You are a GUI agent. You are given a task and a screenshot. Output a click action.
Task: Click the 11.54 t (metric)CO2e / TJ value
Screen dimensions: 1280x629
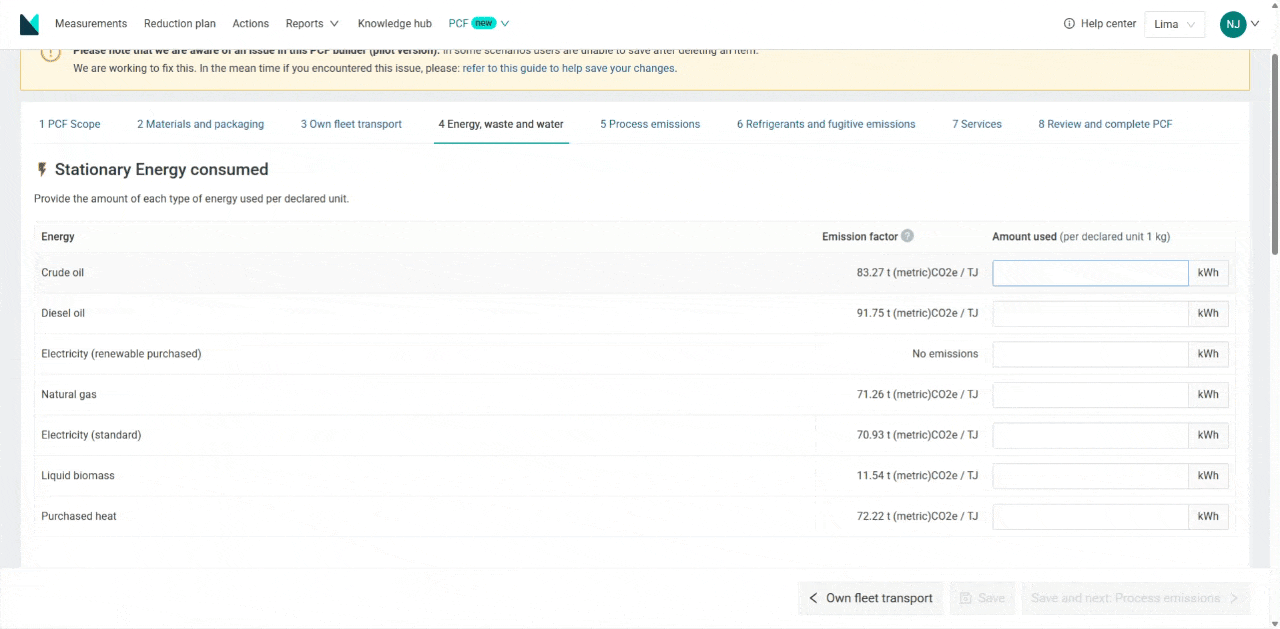917,476
